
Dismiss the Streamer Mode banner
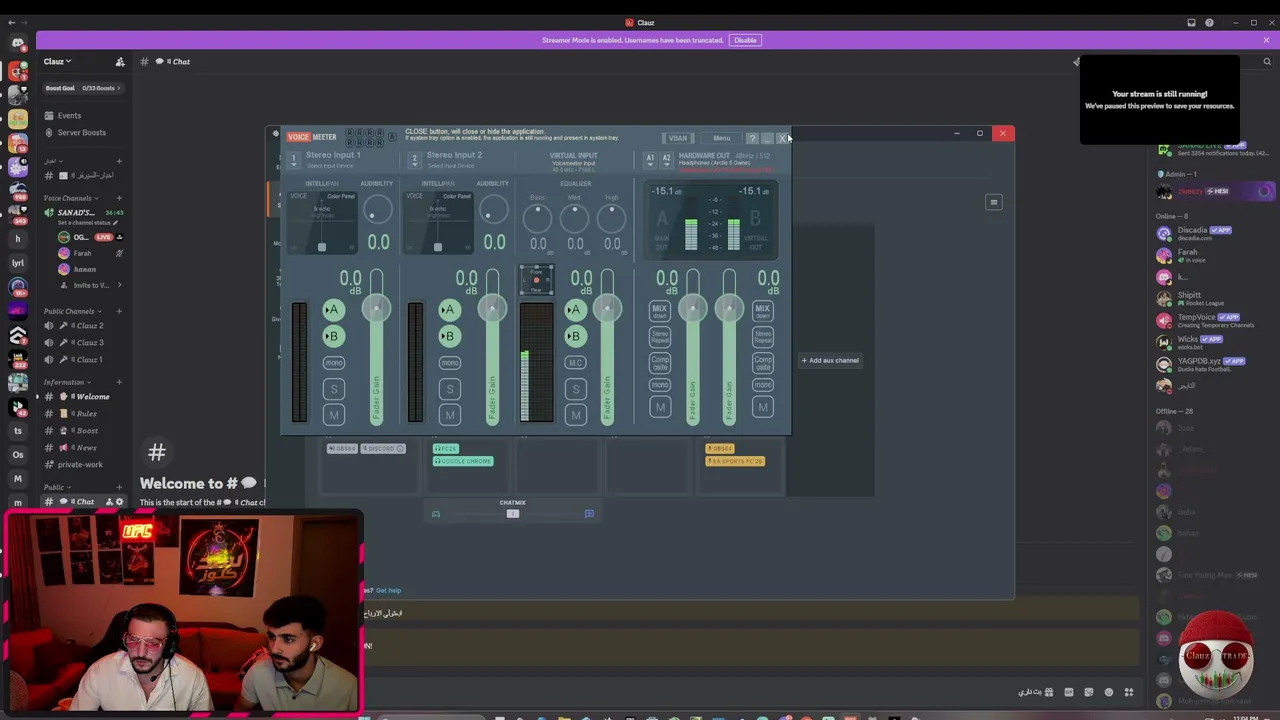coord(1266,40)
